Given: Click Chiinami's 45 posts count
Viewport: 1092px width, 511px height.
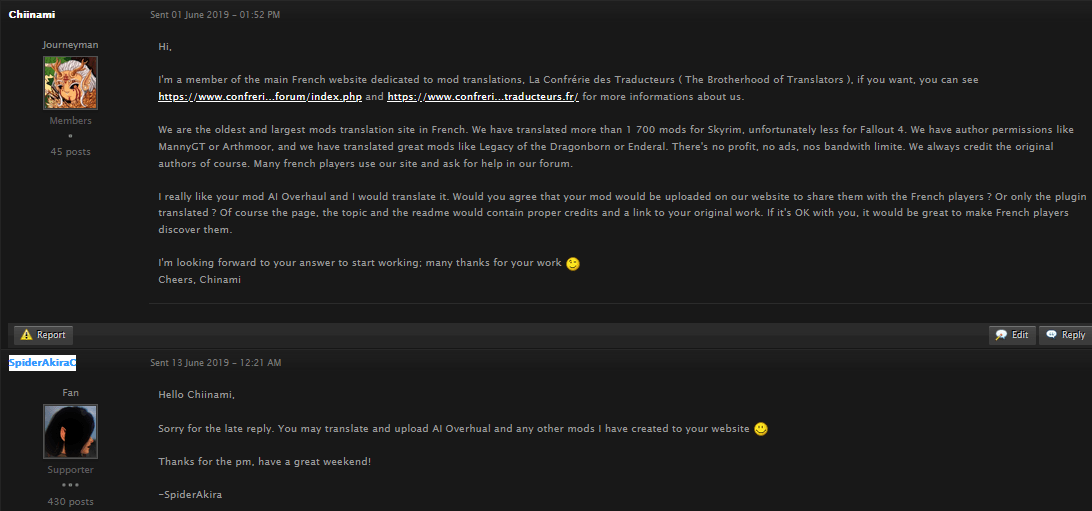Looking at the screenshot, I should (x=70, y=152).
